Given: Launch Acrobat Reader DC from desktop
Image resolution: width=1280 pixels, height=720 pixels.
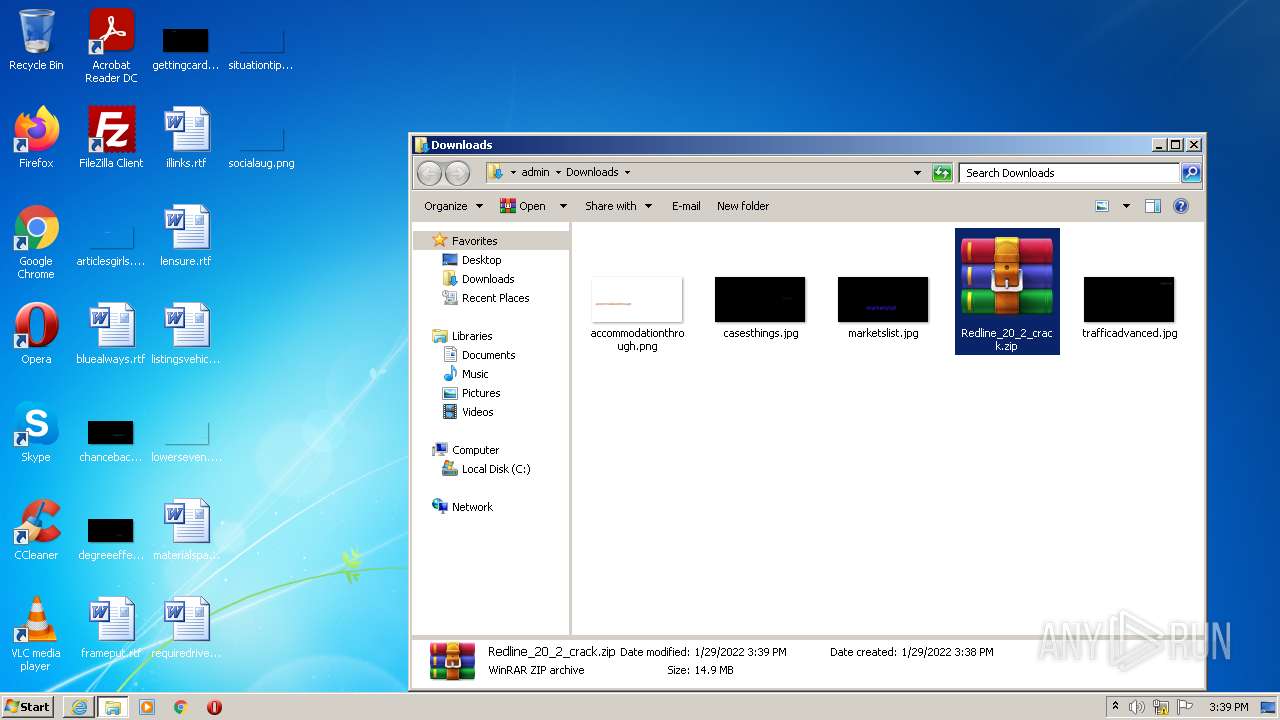Looking at the screenshot, I should pos(111,46).
